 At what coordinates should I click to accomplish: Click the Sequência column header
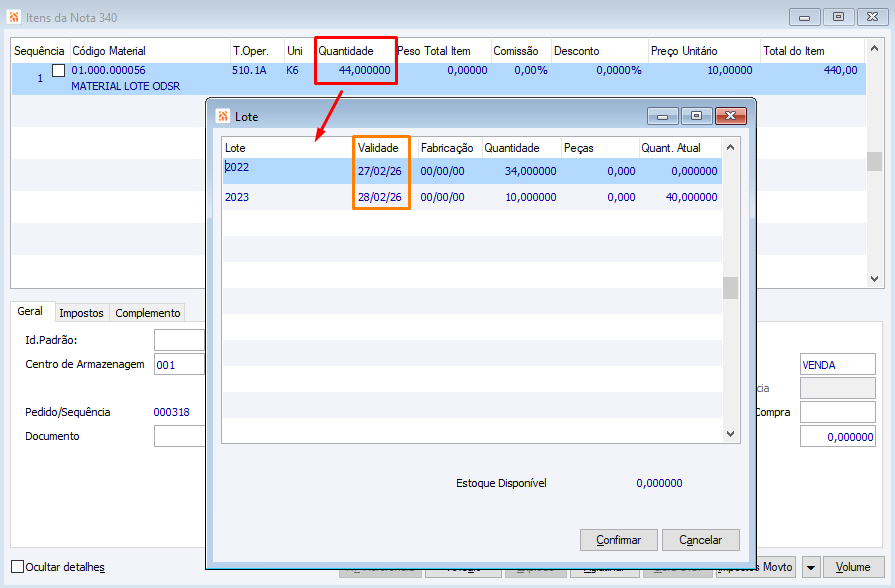point(39,51)
